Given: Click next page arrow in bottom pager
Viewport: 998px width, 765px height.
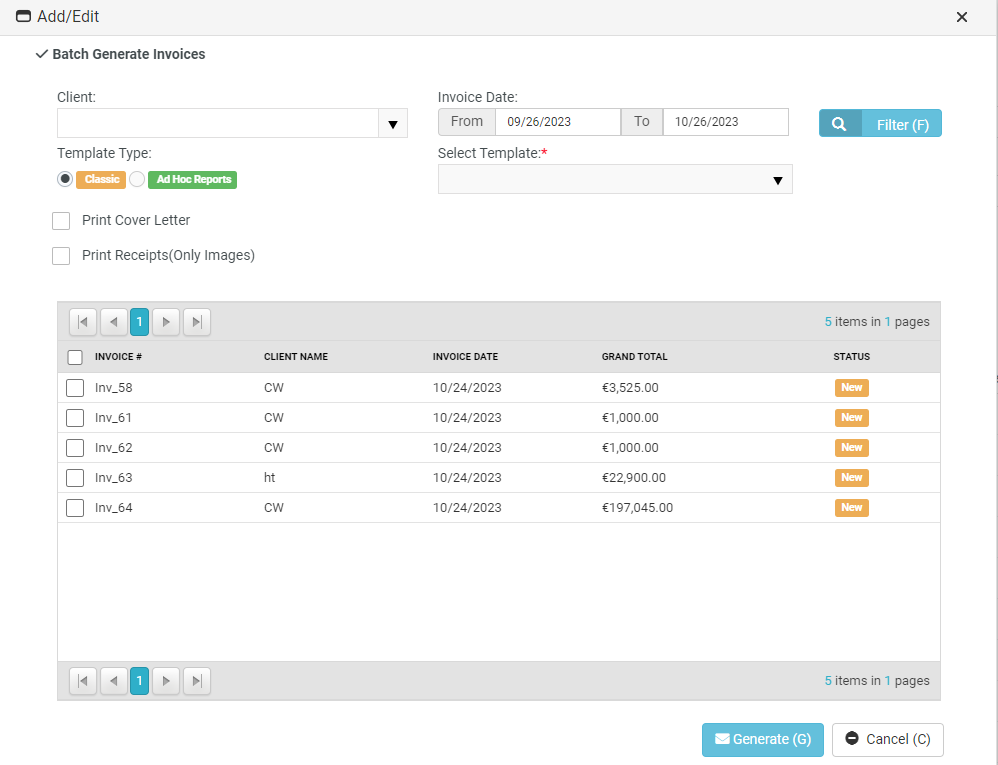Looking at the screenshot, I should coord(166,681).
